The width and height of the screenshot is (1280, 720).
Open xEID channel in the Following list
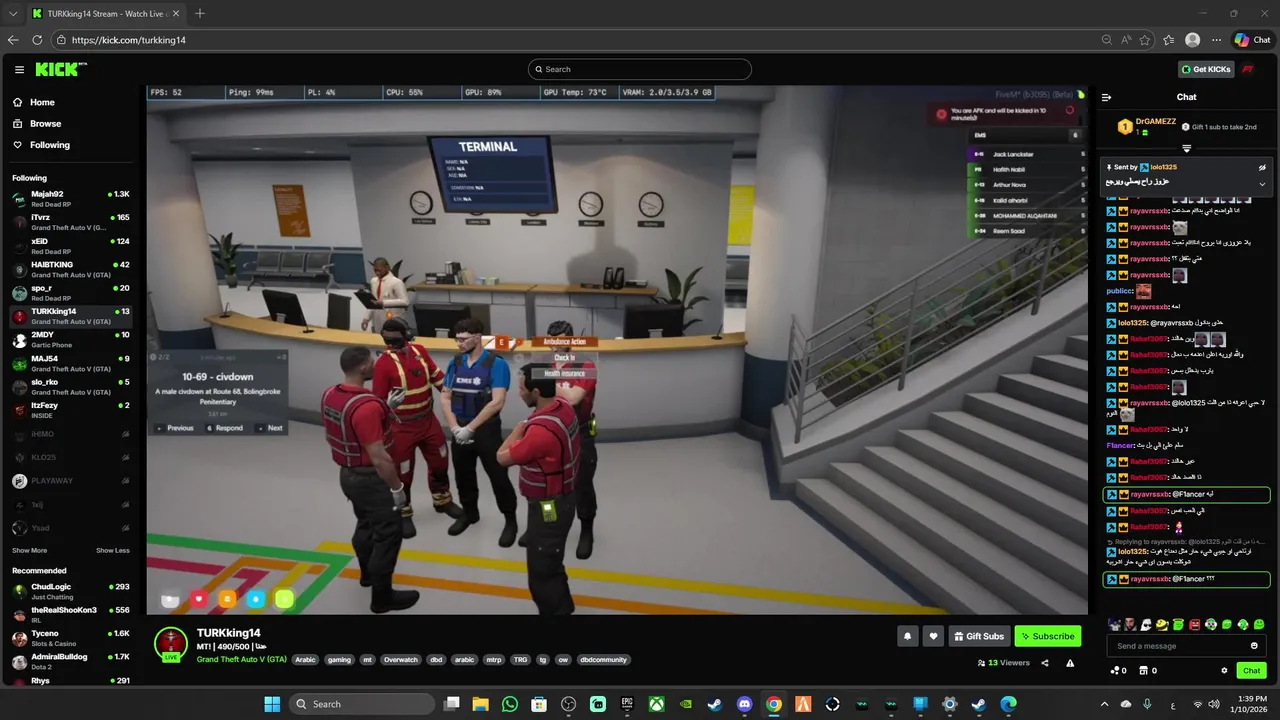click(x=70, y=245)
